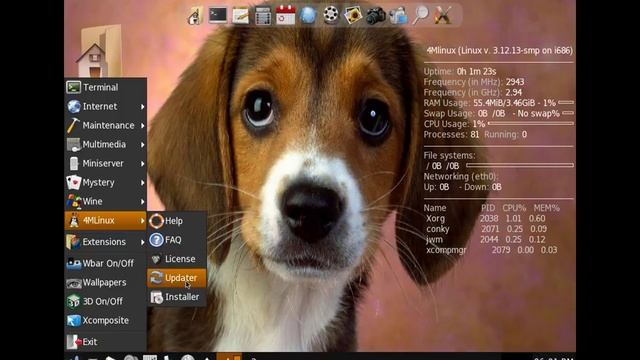The width and height of the screenshot is (640, 360).
Task: Launch the terminal from the top dock
Action: (218, 16)
